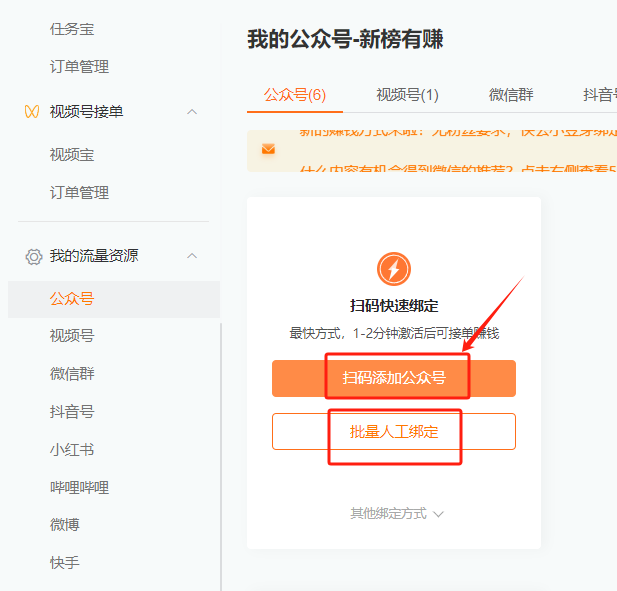Select 抖音号 in the sidebar
Viewport: 617px width, 591px height.
pyautogui.click(x=72, y=412)
